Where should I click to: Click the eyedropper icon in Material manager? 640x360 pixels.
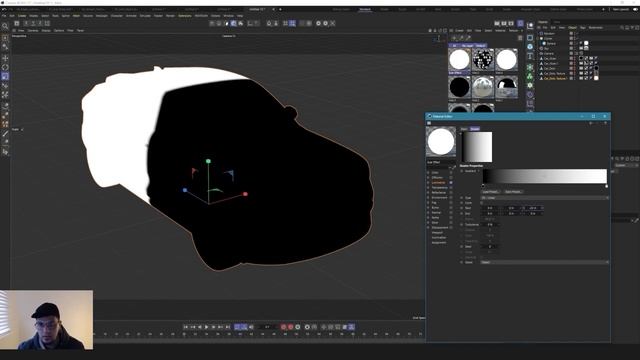[x=468, y=38]
